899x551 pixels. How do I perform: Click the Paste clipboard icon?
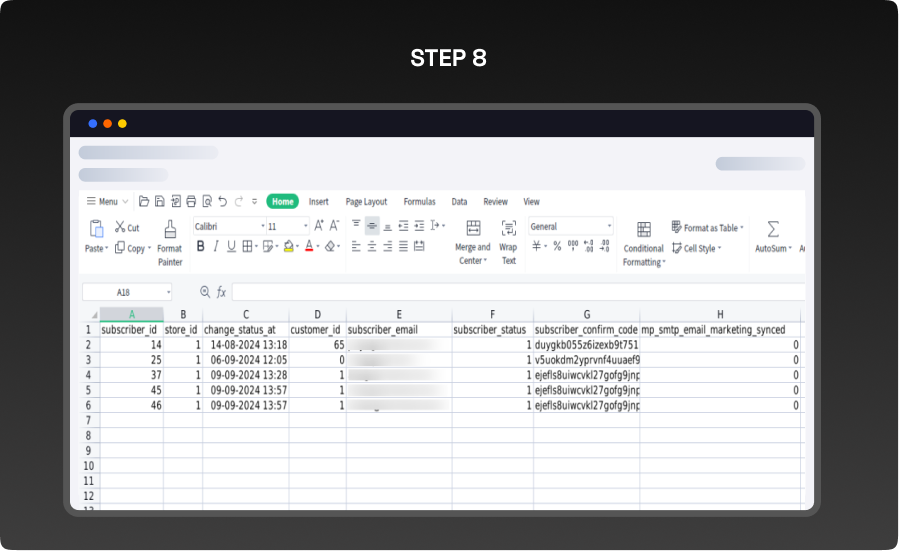[x=96, y=229]
